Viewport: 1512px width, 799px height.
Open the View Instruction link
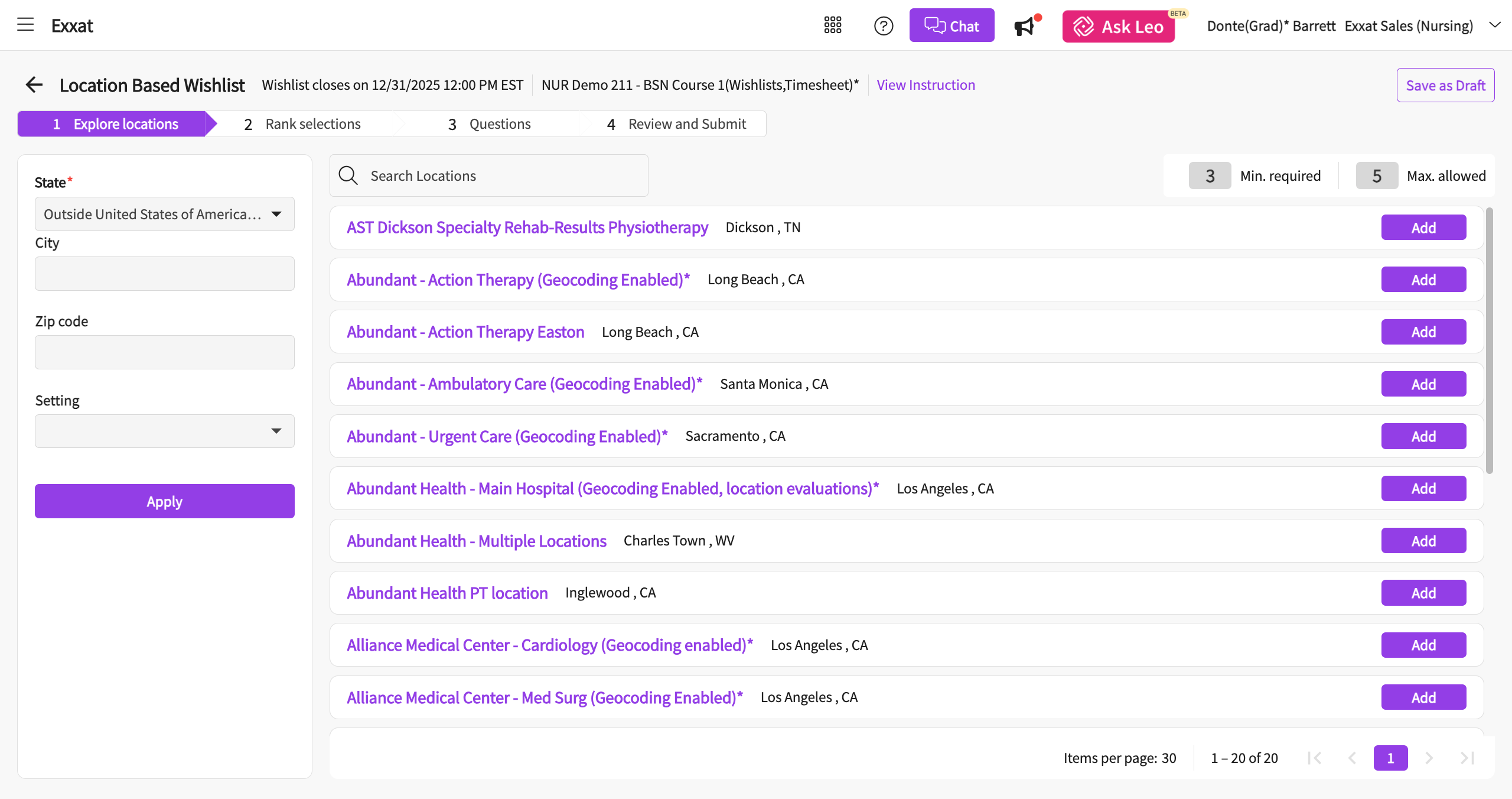pos(926,85)
